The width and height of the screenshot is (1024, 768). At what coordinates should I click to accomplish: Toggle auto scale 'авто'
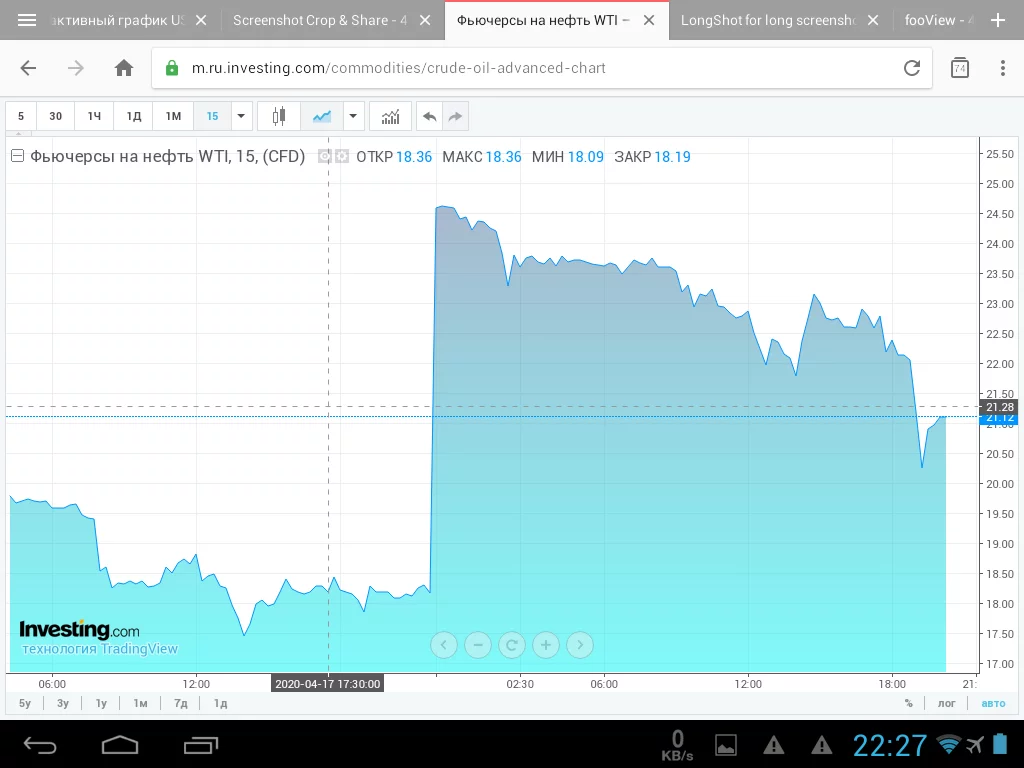pyautogui.click(x=993, y=703)
